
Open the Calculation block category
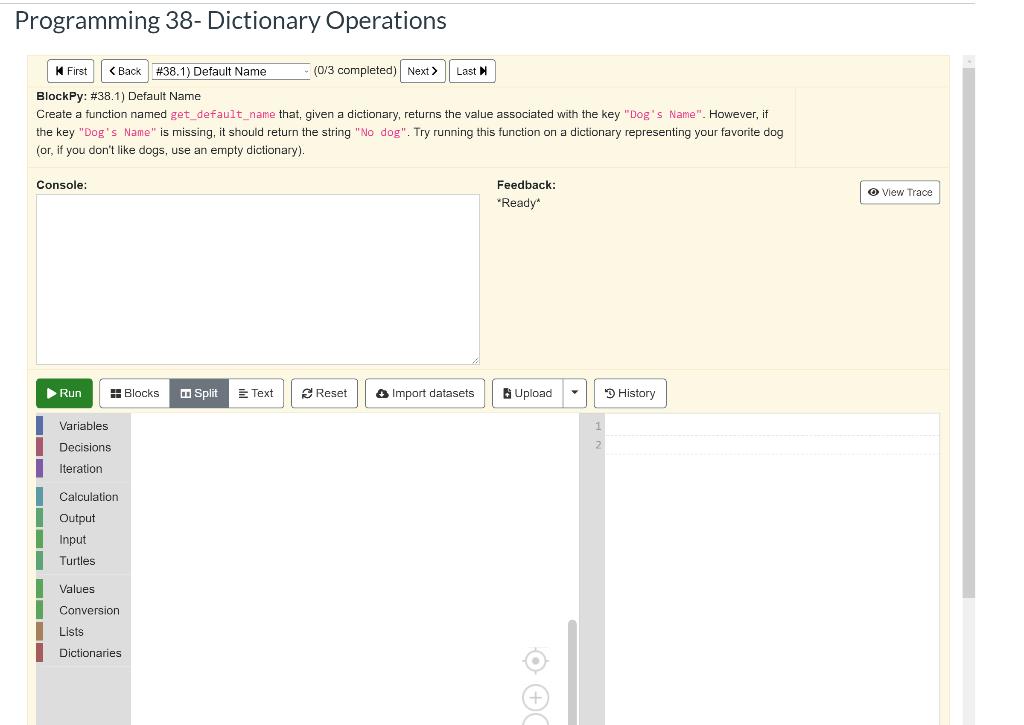point(84,497)
